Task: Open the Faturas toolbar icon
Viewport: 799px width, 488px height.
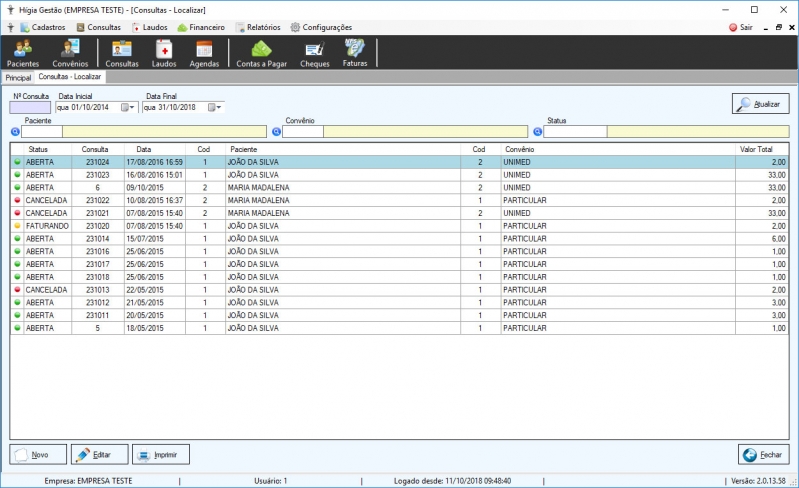Action: pos(355,53)
